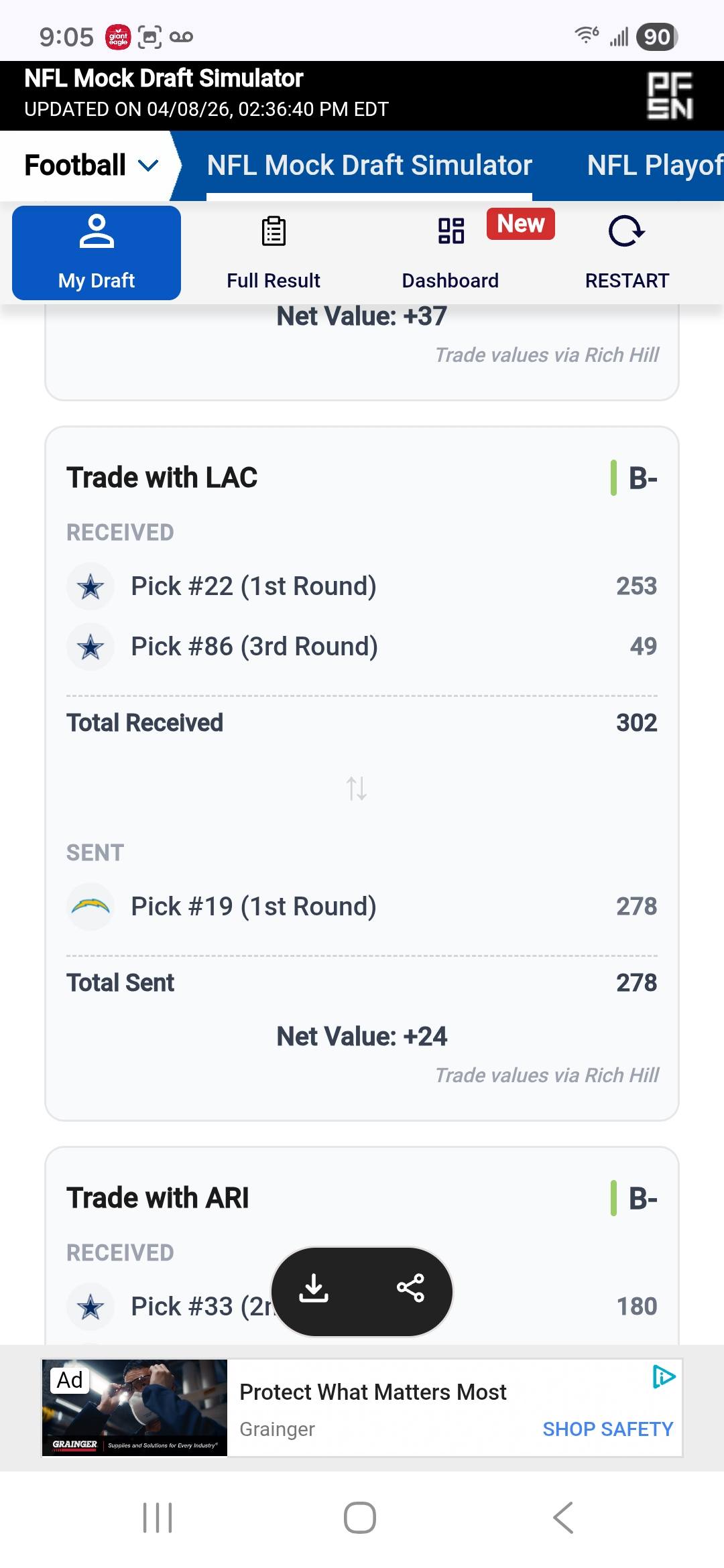Open the NFL Playoff tab
This screenshot has width=724, height=1568.
[x=655, y=166]
